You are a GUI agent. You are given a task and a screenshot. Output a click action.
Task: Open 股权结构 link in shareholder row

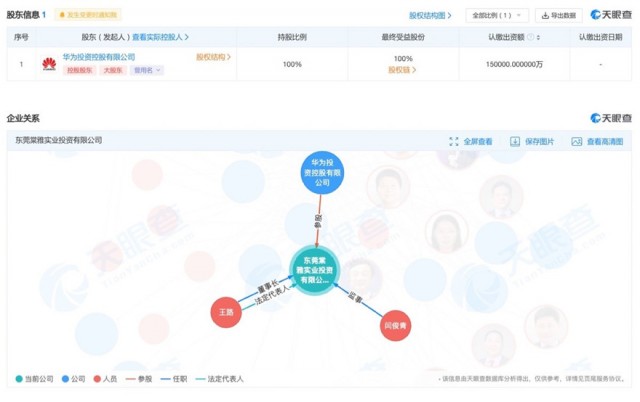(213, 57)
